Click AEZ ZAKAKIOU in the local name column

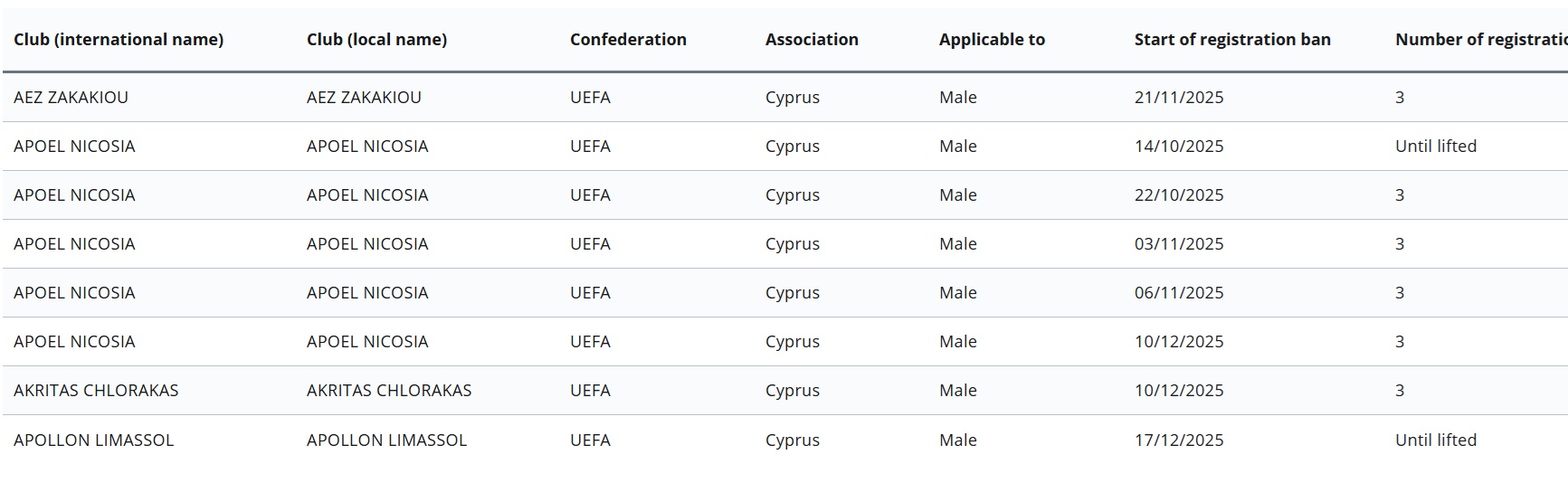pyautogui.click(x=364, y=98)
